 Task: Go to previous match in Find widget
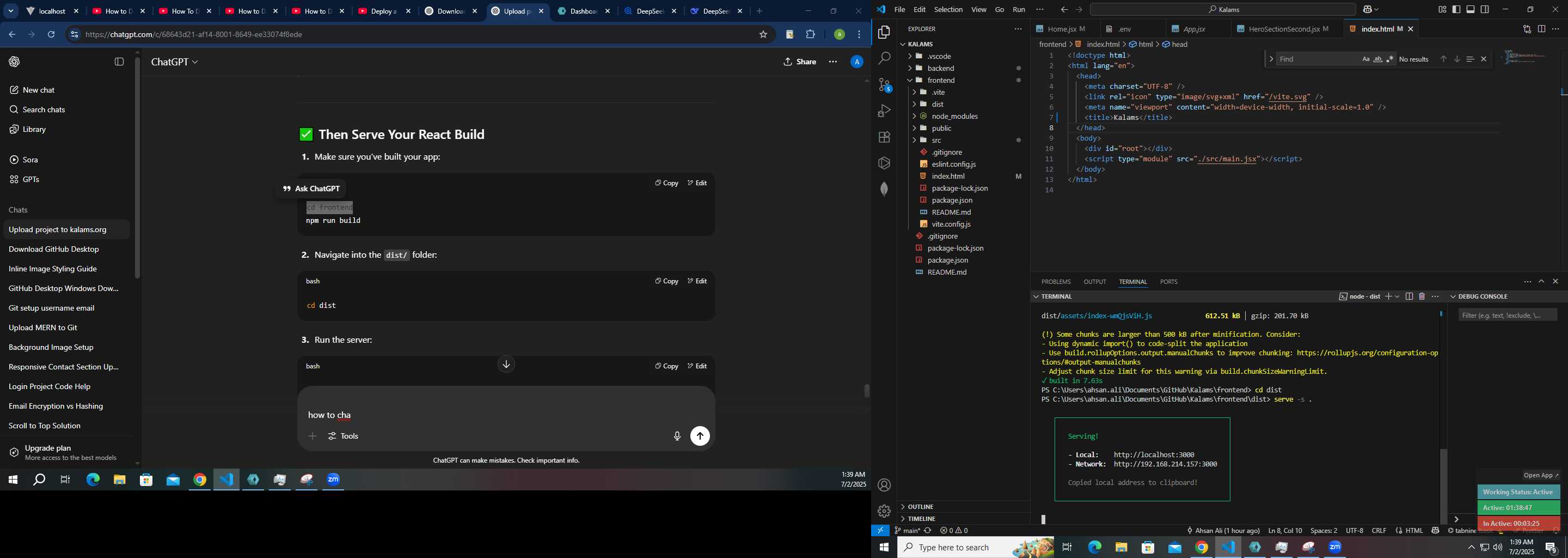pos(1443,59)
